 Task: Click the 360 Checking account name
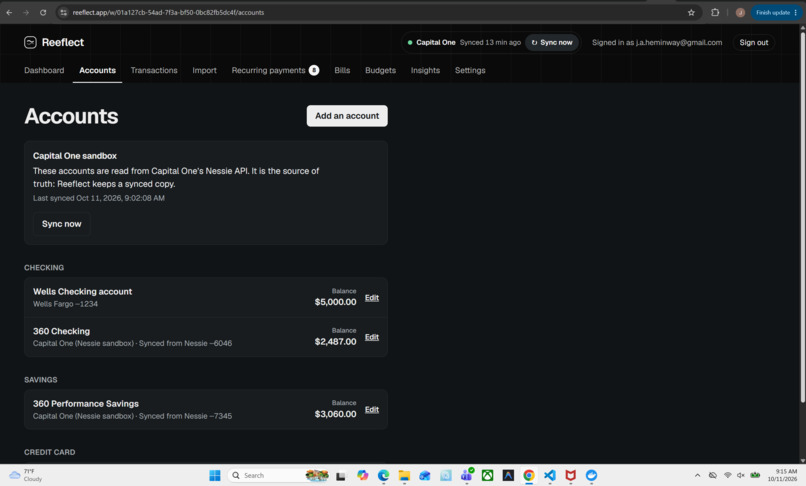pyautogui.click(x=61, y=331)
